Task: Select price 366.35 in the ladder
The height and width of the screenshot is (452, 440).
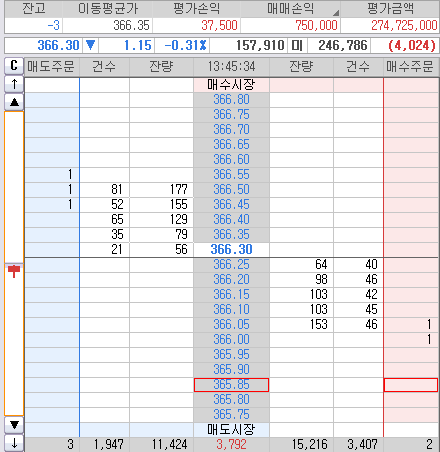Action: pos(231,234)
